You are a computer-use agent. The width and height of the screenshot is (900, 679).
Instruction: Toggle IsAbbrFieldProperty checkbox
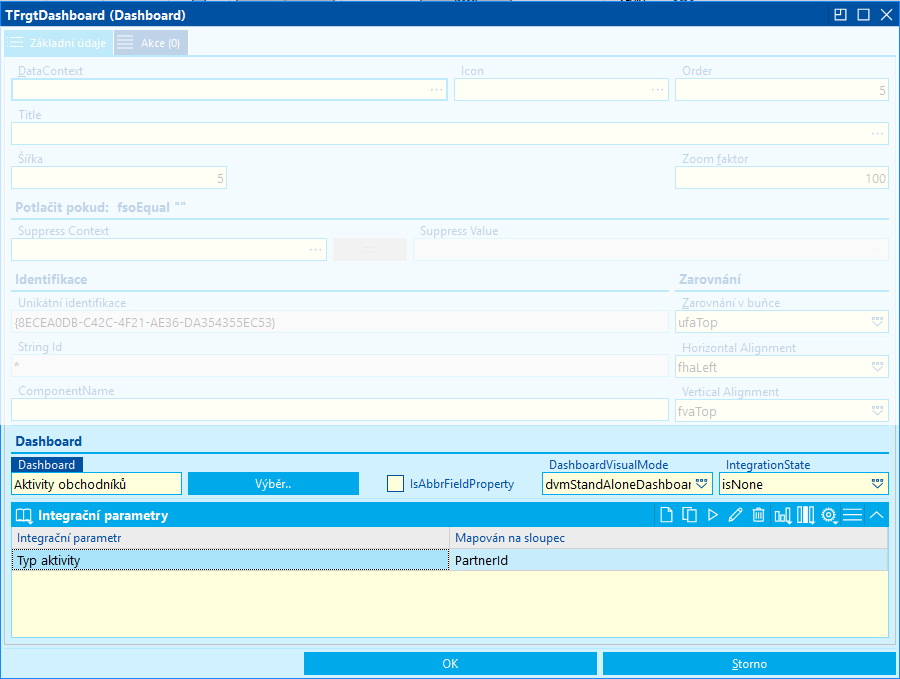(x=395, y=483)
